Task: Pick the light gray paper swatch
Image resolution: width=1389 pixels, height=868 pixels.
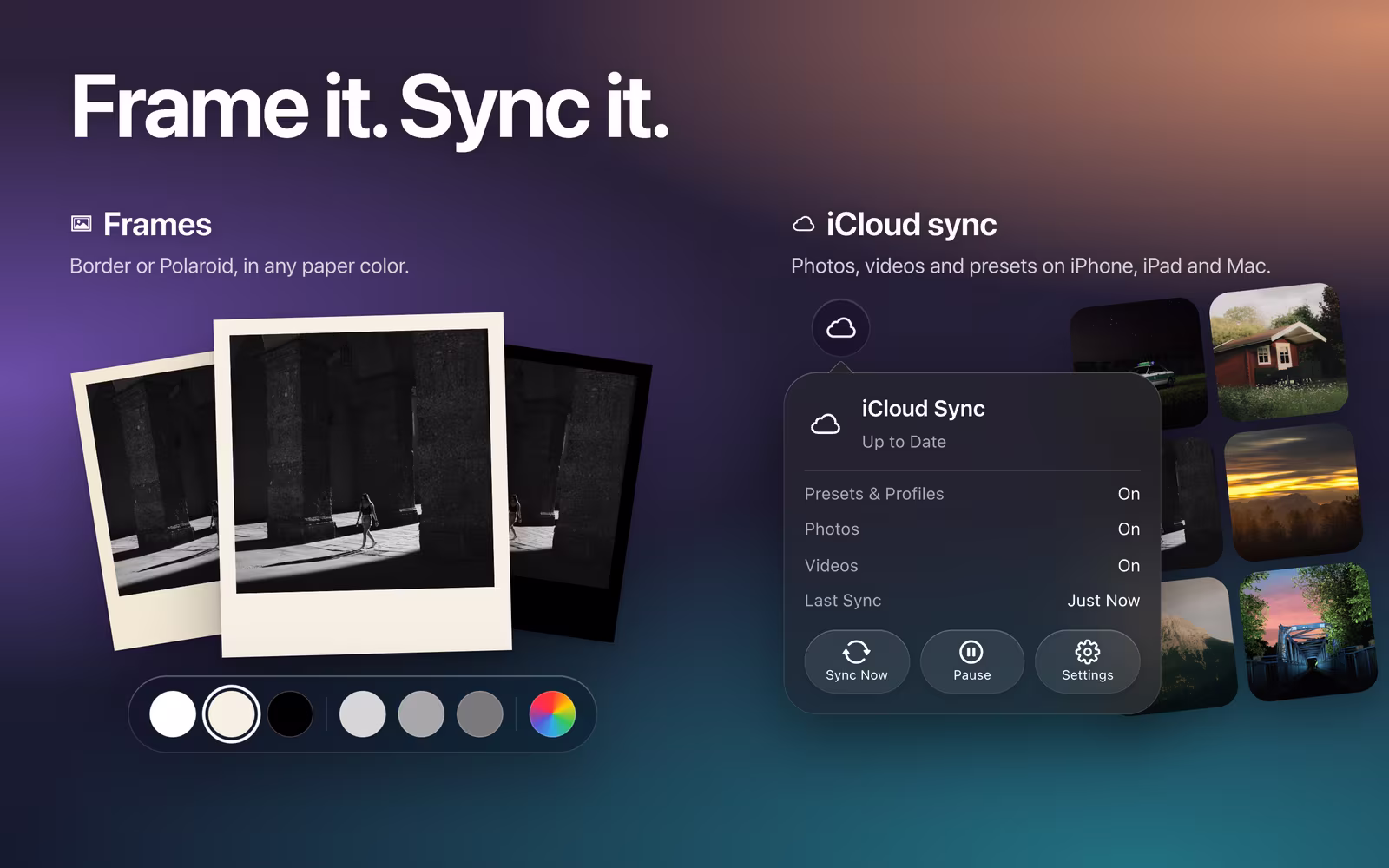Action: point(362,714)
